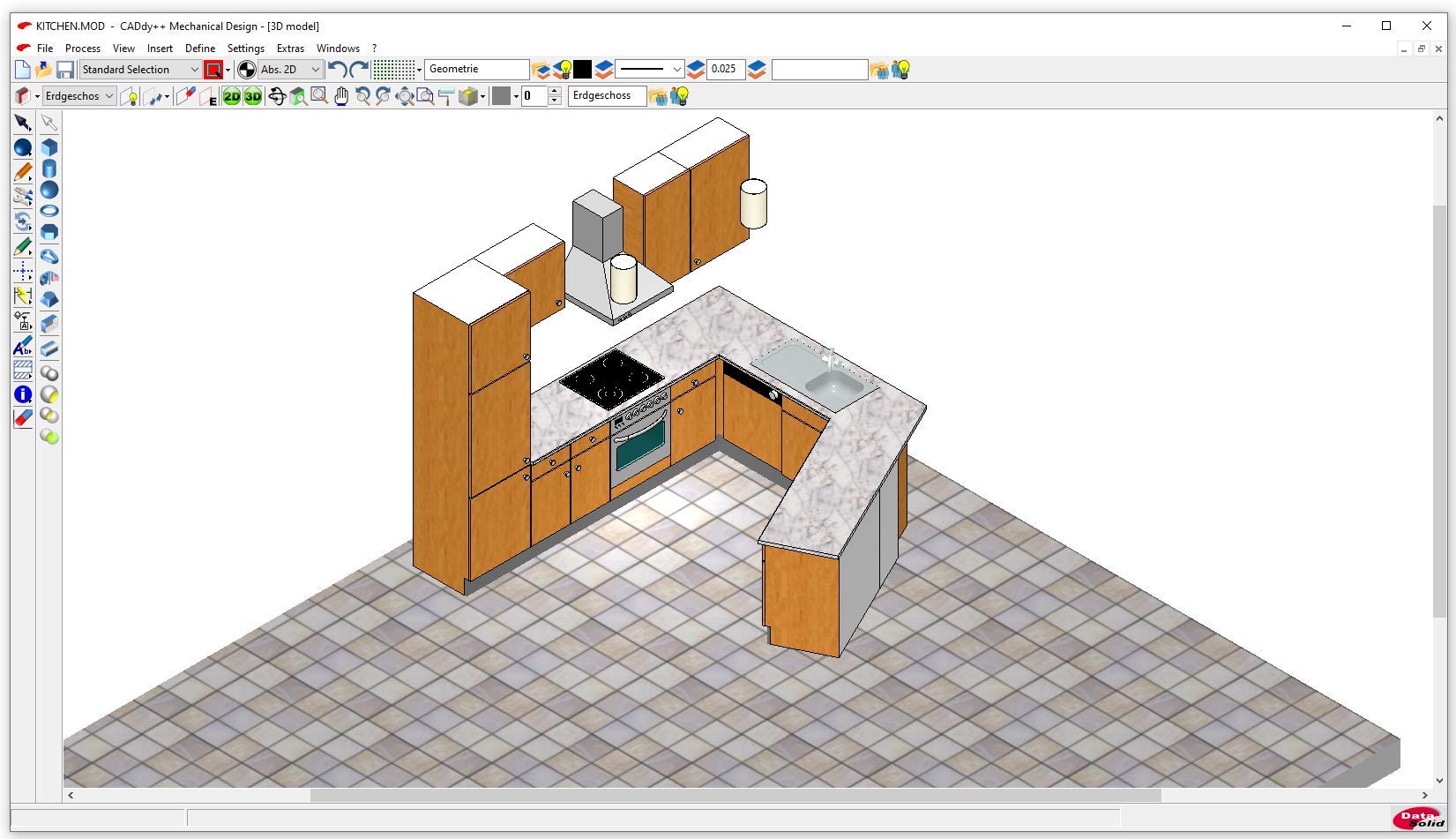The width and height of the screenshot is (1456, 839).
Task: Open the Abs. 2D coordinate dropdown
Action: tap(315, 70)
